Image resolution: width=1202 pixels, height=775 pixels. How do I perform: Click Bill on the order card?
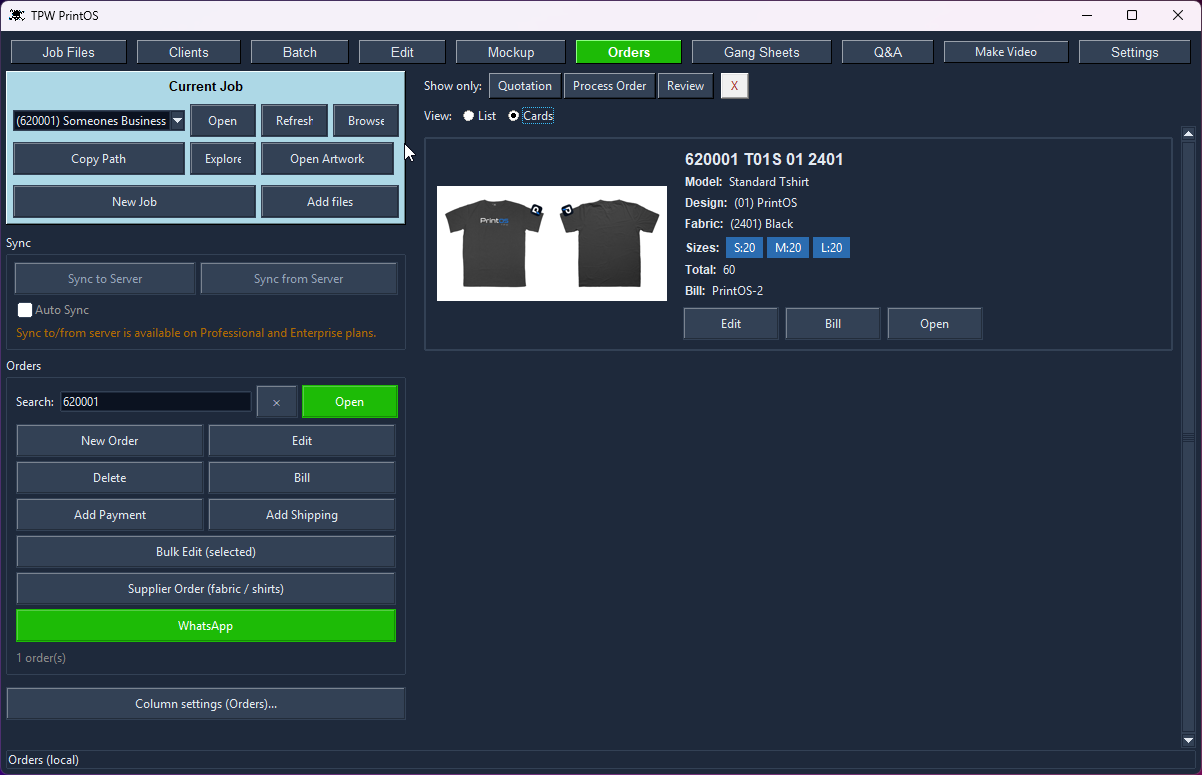[x=833, y=324]
